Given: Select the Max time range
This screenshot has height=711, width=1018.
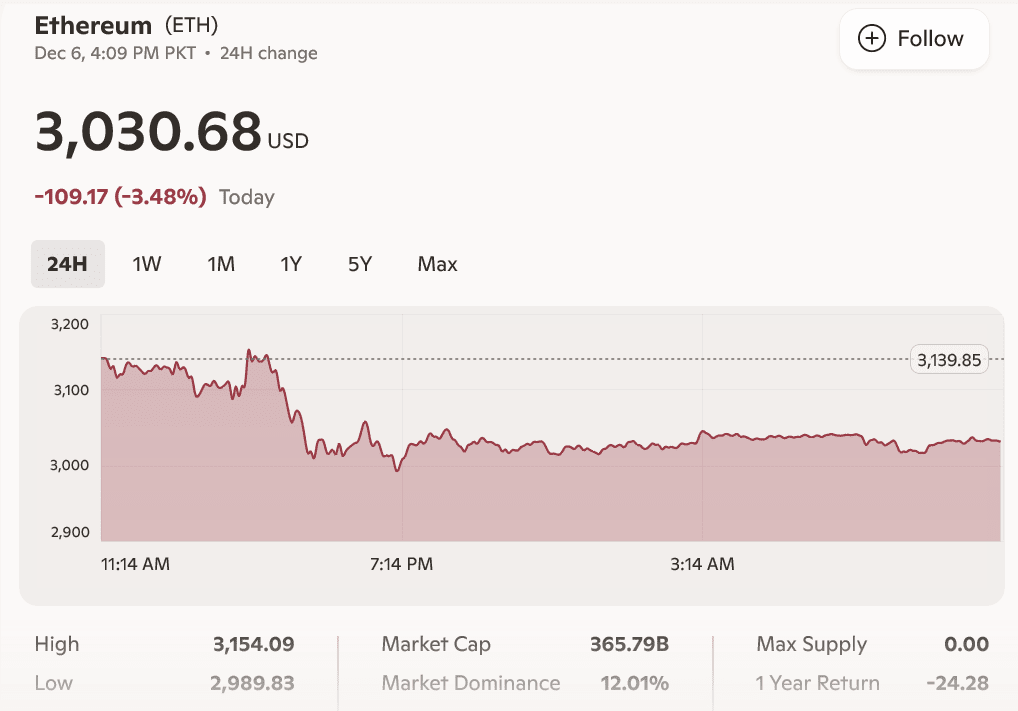Looking at the screenshot, I should coord(437,264).
